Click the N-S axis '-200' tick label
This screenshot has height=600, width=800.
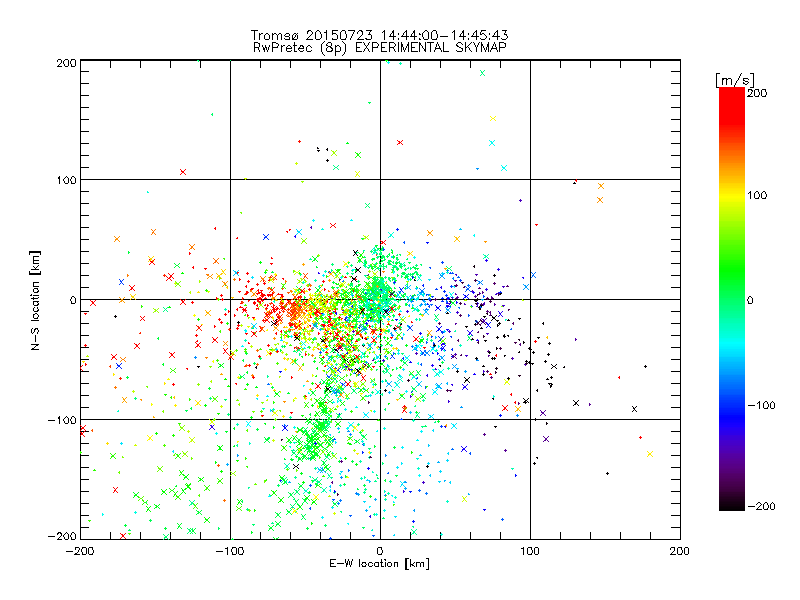[x=62, y=536]
